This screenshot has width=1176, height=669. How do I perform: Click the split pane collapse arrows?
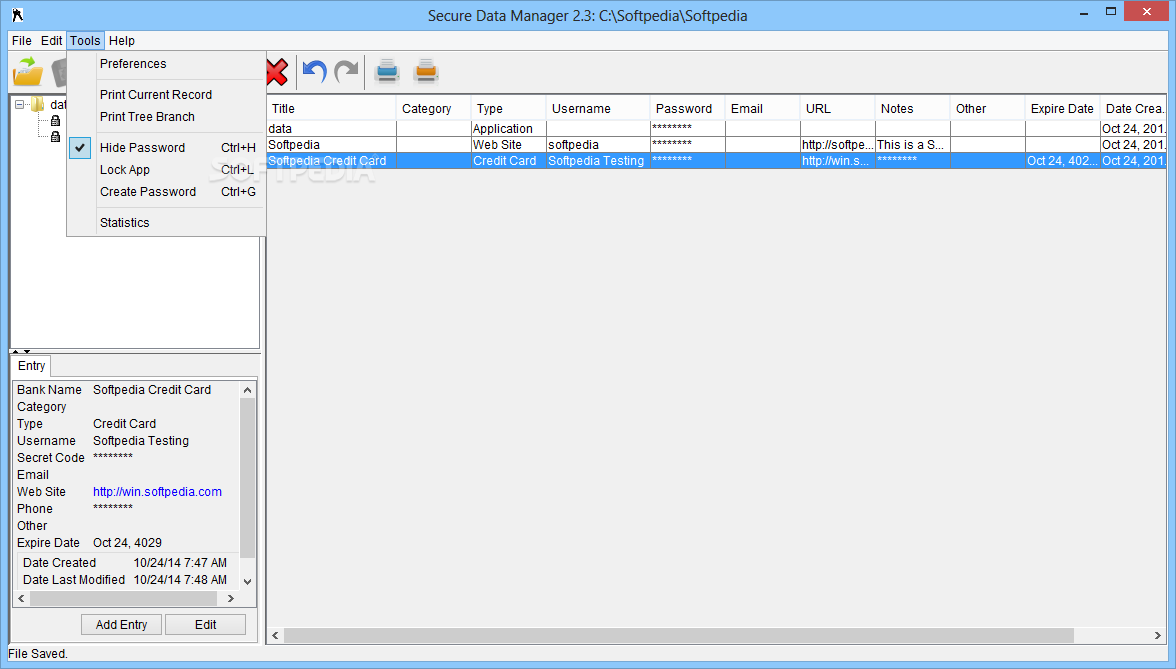point(21,351)
